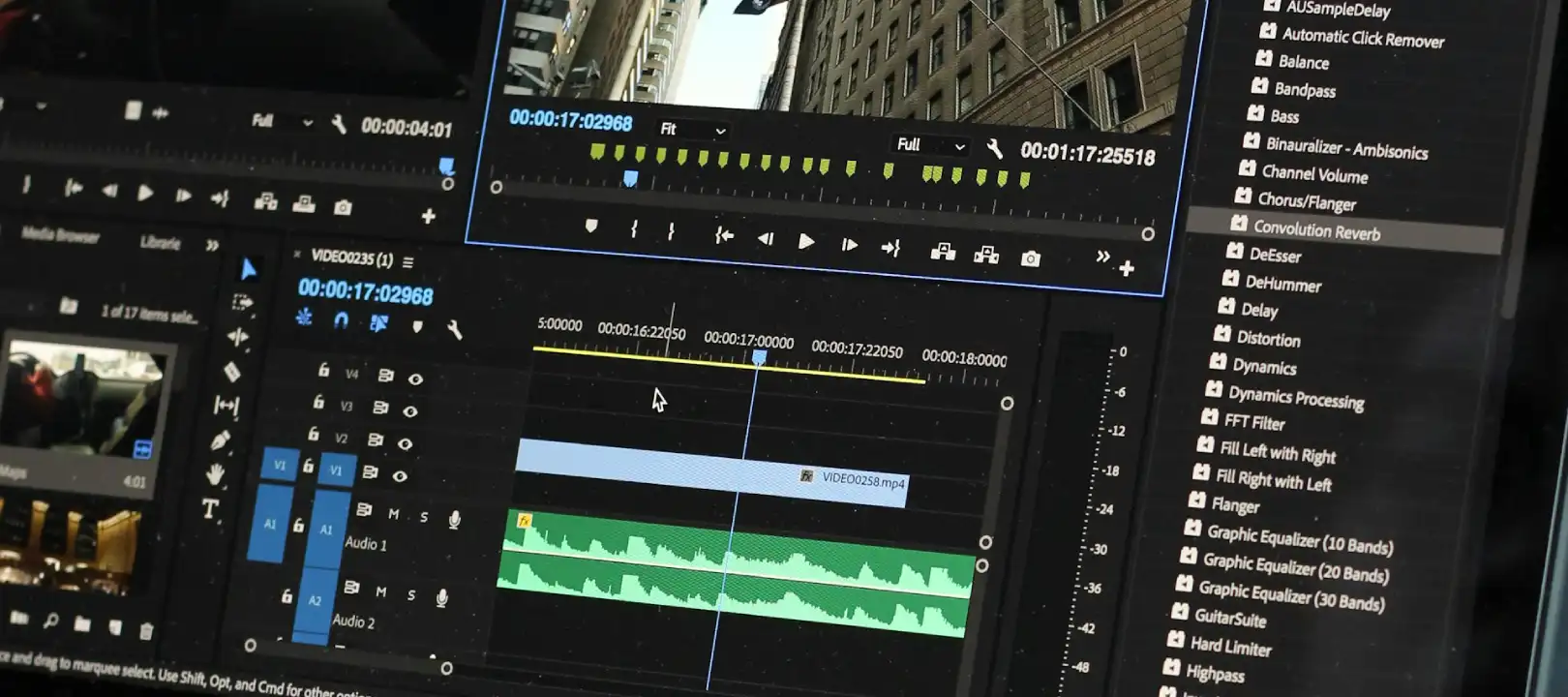This screenshot has width=1568, height=697.
Task: Click timeline timecode 00:00:17:02968 field
Action: pyautogui.click(x=365, y=290)
